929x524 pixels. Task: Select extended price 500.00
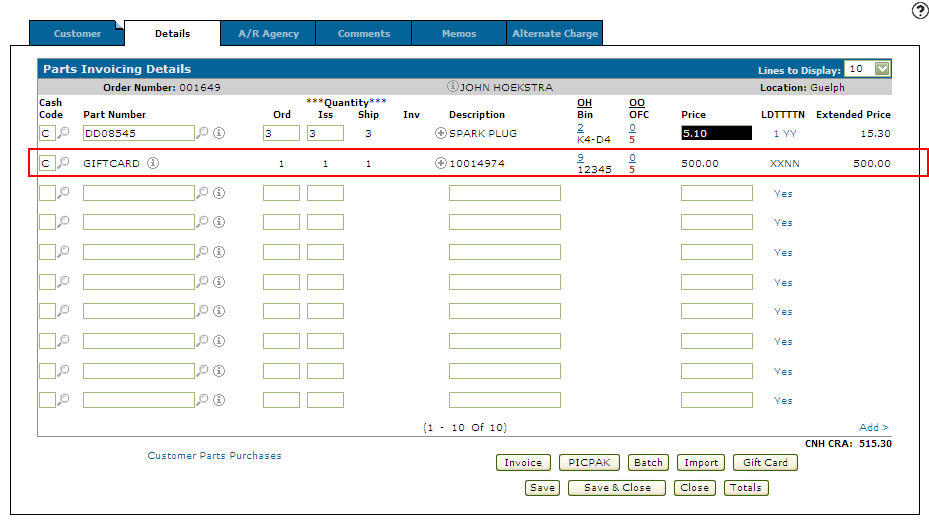872,163
